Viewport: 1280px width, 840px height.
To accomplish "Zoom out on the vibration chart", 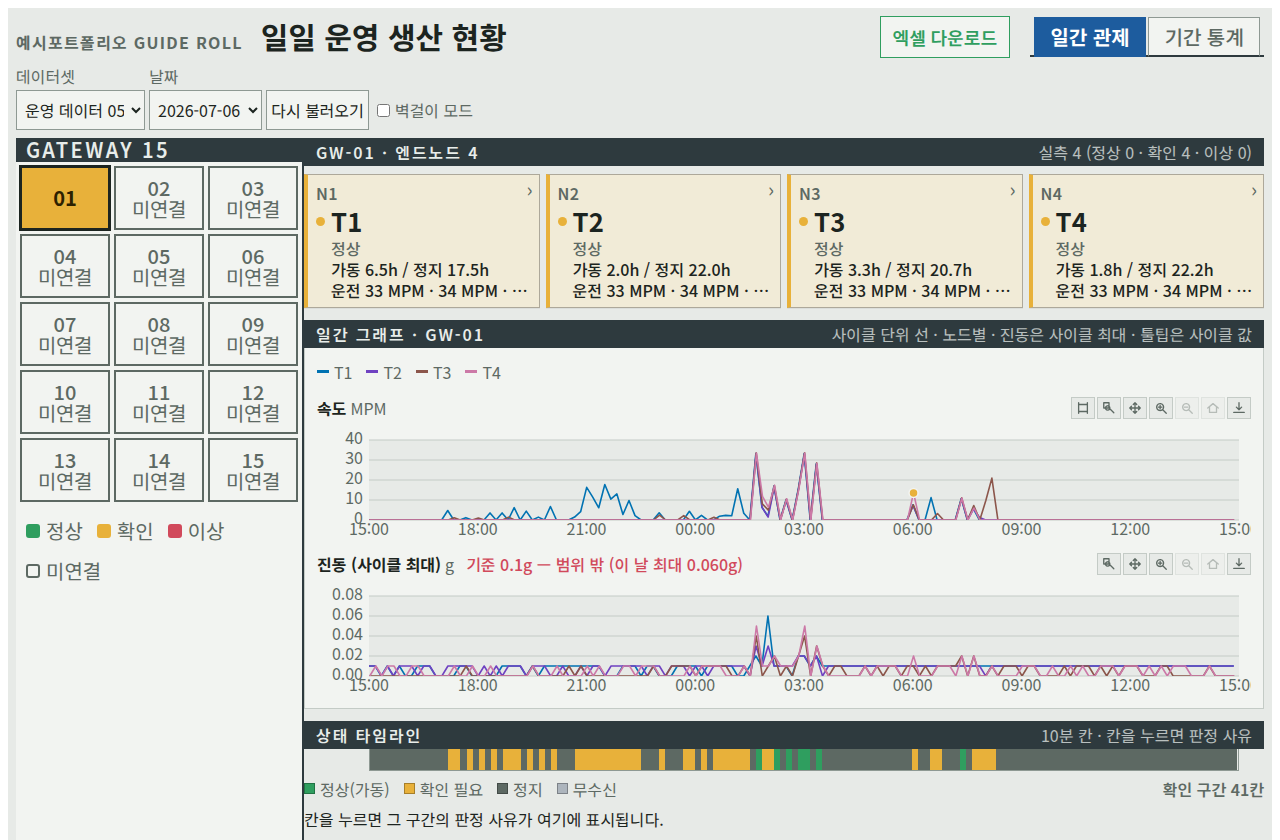I will (x=1187, y=564).
